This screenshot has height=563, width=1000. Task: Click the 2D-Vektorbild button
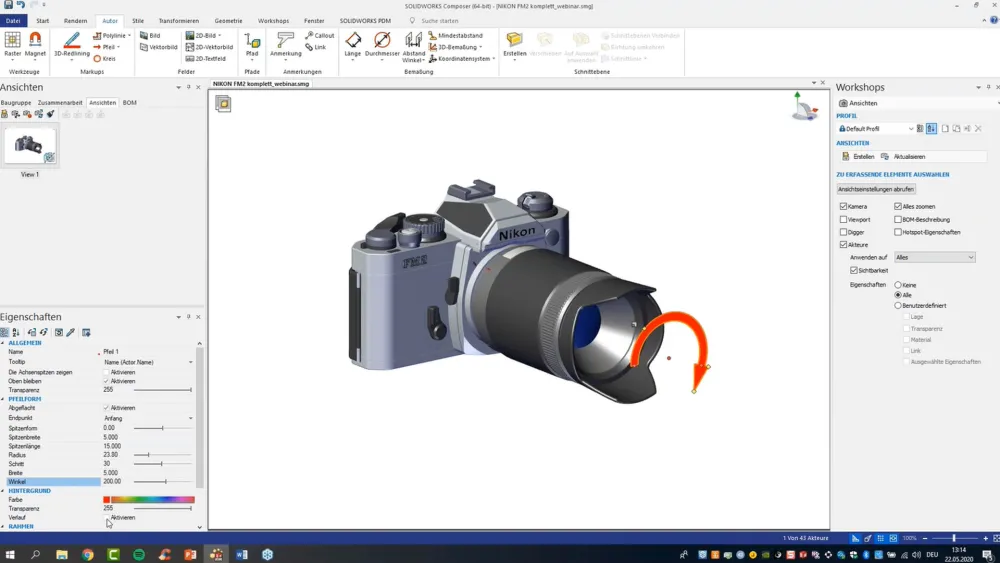click(x=209, y=47)
